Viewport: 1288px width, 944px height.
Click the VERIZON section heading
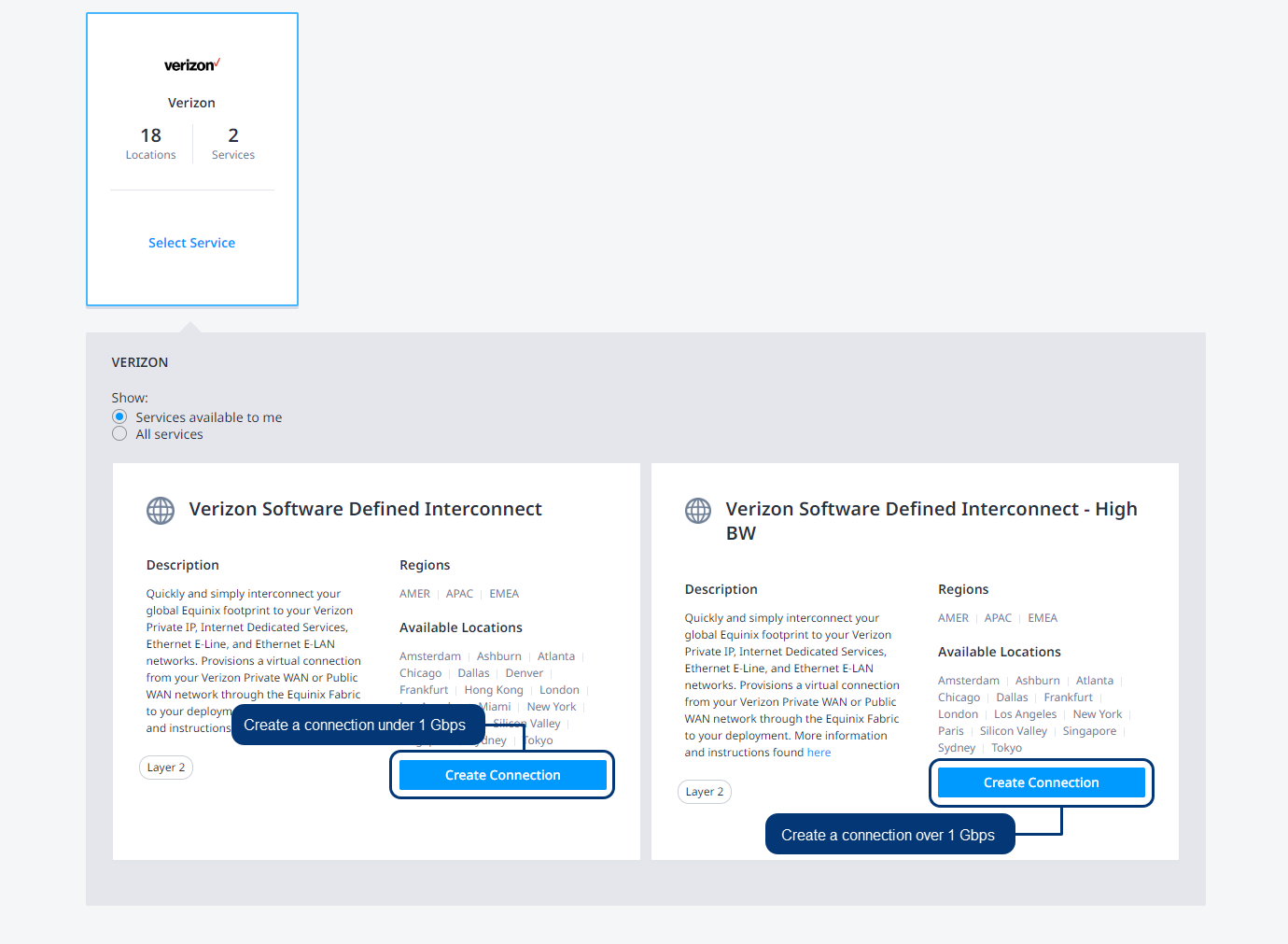pyautogui.click(x=140, y=362)
